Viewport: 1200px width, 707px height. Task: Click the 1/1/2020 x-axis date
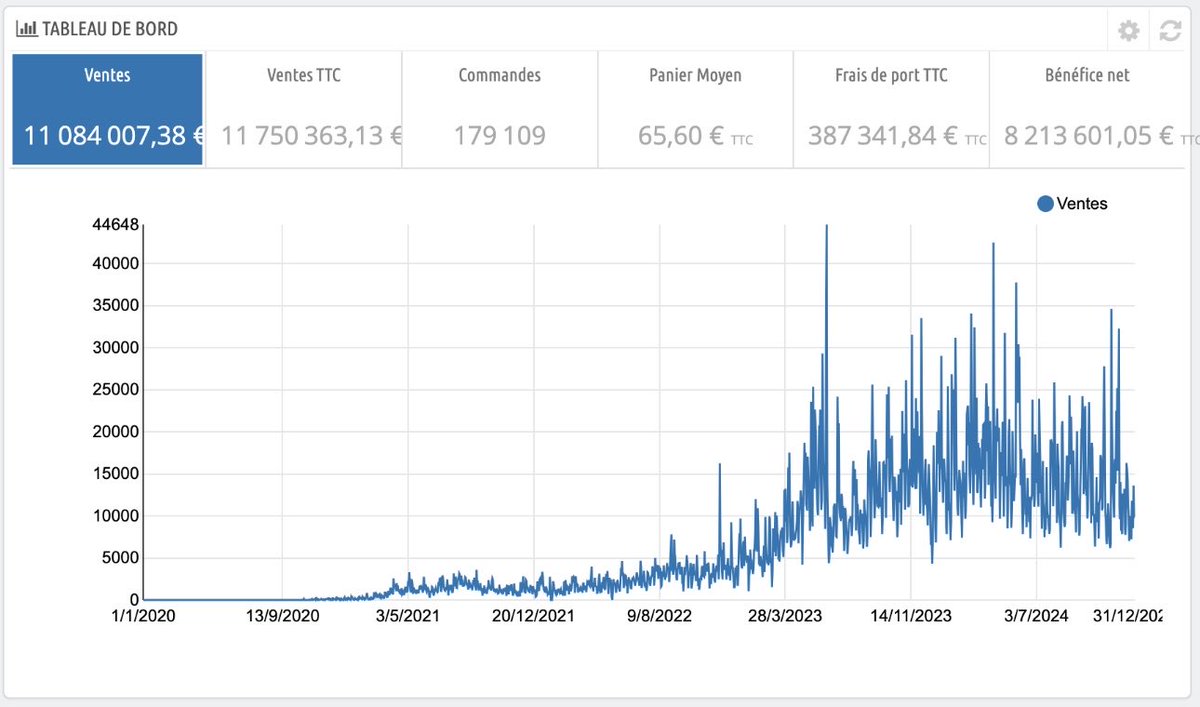pos(143,616)
